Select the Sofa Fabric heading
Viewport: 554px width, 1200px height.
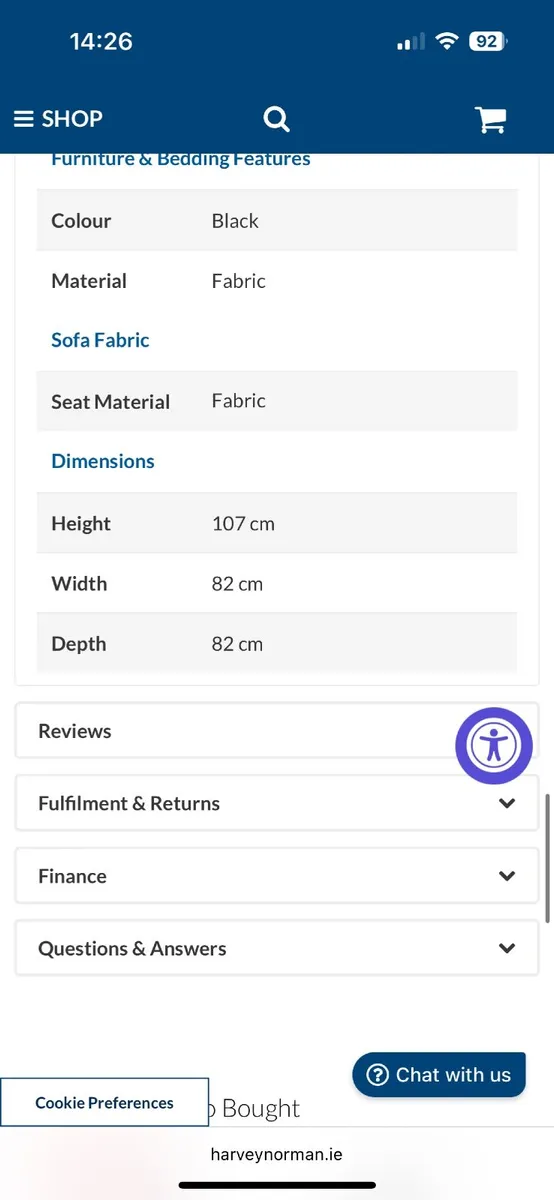100,340
